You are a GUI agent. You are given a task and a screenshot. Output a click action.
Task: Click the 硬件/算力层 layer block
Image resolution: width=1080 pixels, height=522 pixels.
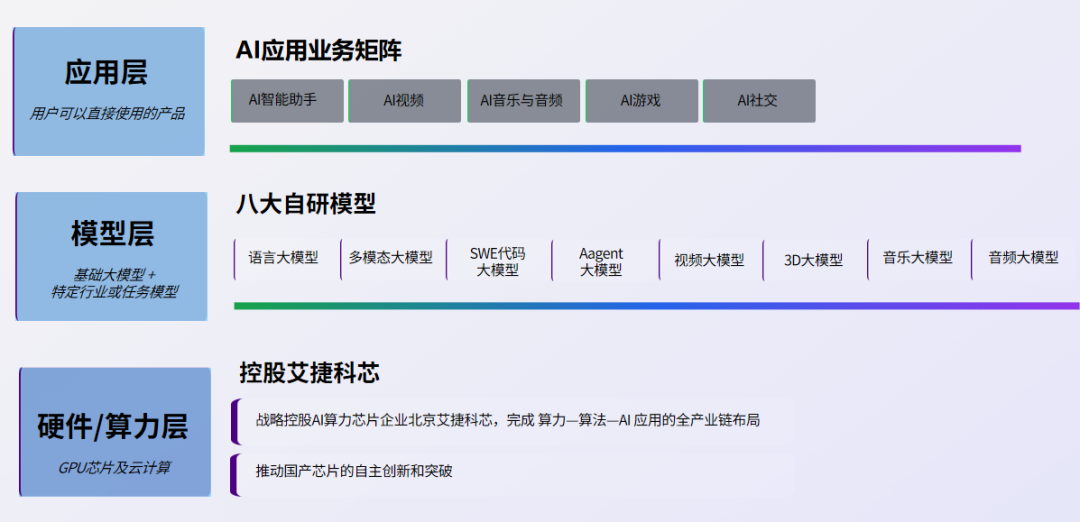coord(115,432)
